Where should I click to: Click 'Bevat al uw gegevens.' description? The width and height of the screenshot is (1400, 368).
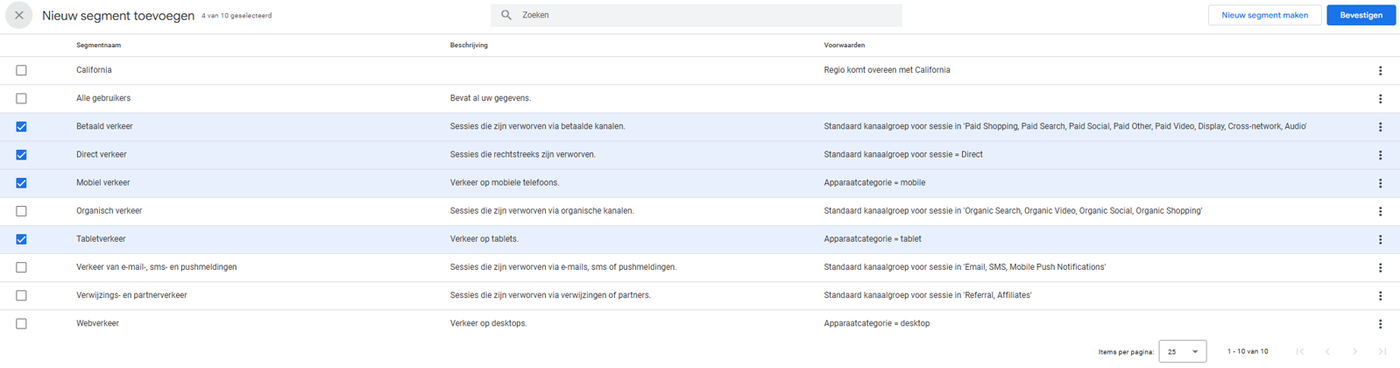click(490, 99)
